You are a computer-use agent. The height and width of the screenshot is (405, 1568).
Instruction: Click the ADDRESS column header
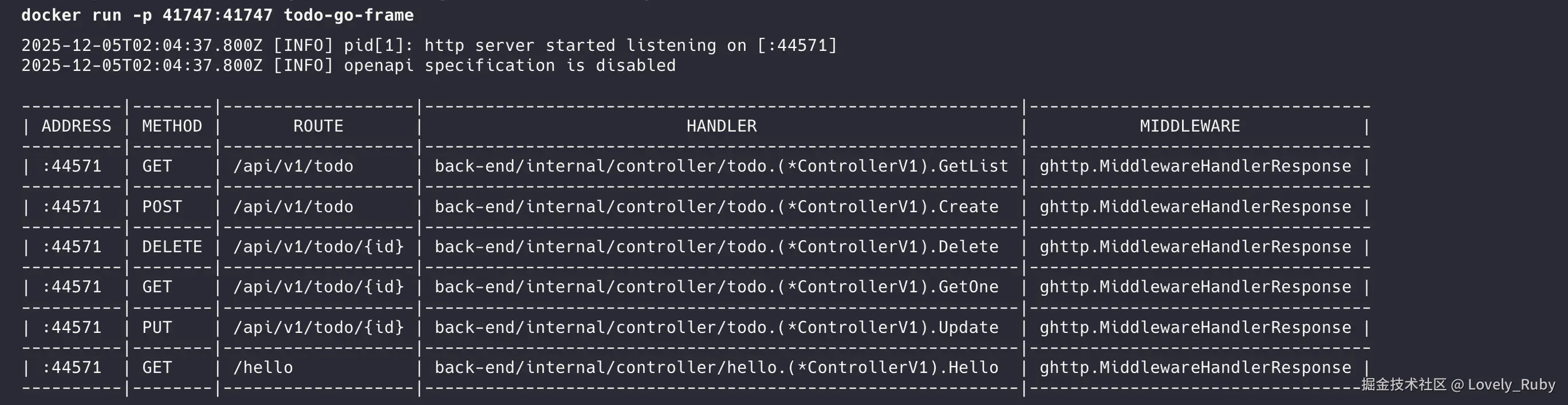76,126
